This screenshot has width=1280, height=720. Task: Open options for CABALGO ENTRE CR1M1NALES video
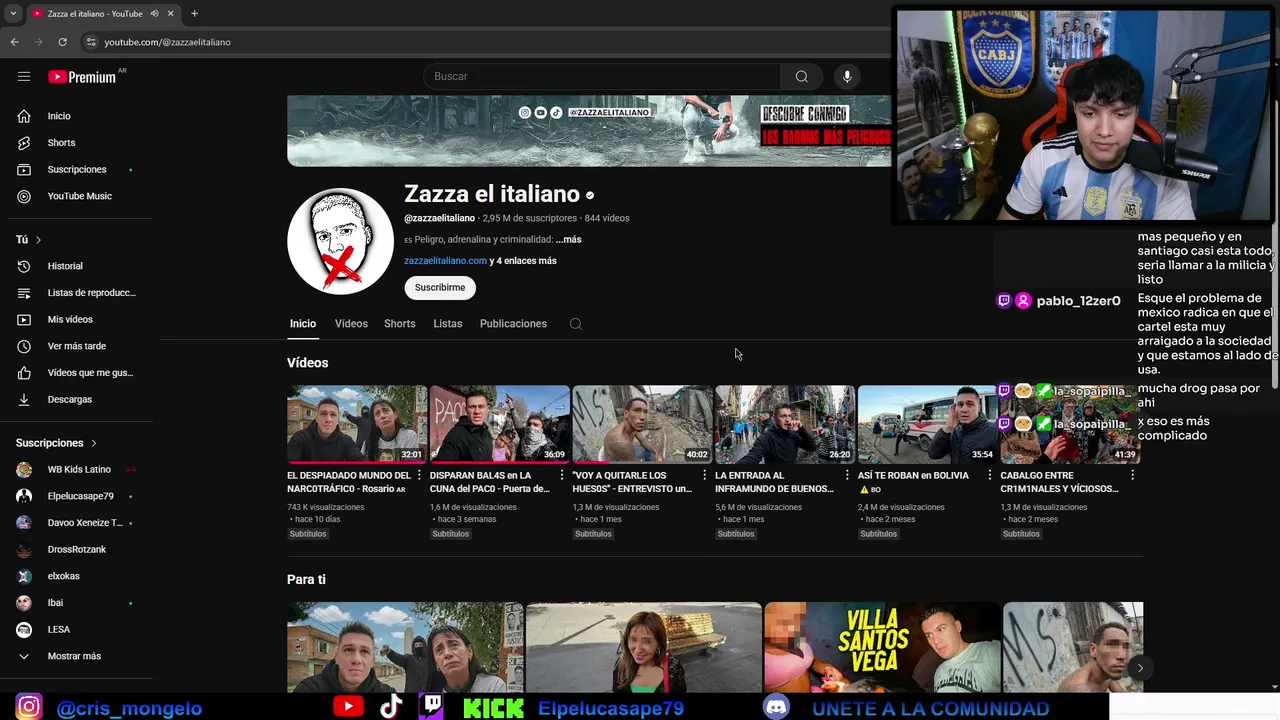[x=1132, y=475]
